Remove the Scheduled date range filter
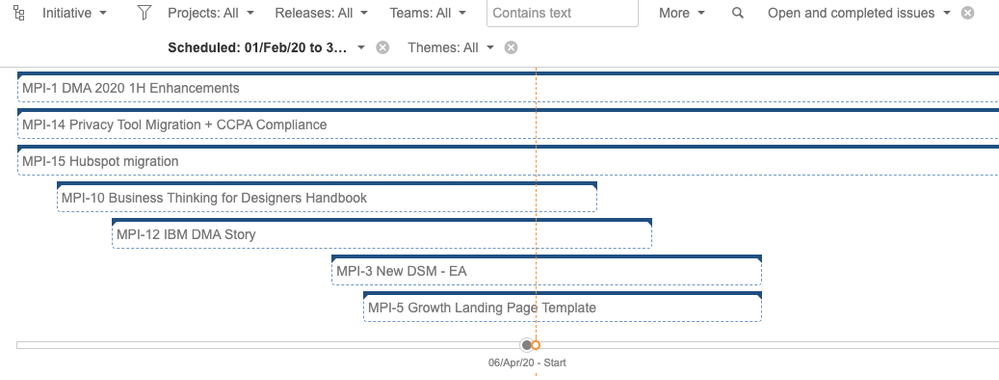999x380 pixels. click(x=382, y=48)
